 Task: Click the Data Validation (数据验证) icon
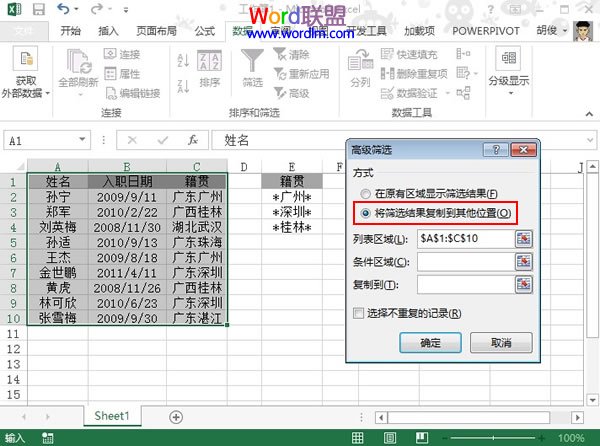coord(387,93)
